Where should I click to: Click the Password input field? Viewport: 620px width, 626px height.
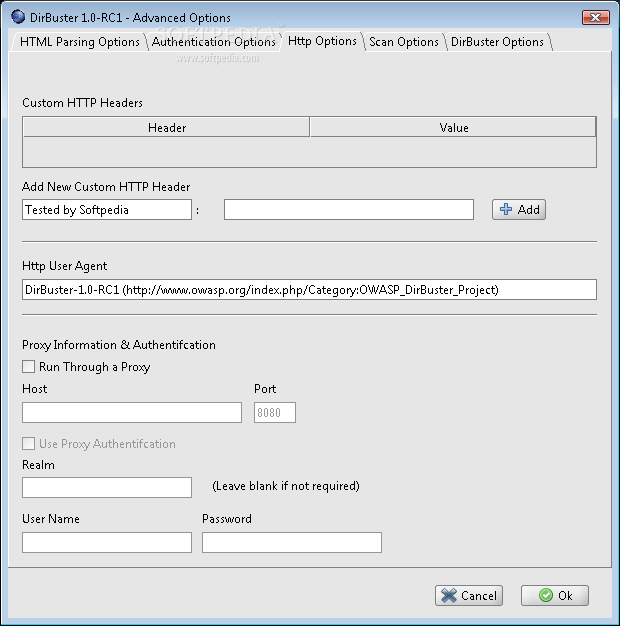[292, 543]
